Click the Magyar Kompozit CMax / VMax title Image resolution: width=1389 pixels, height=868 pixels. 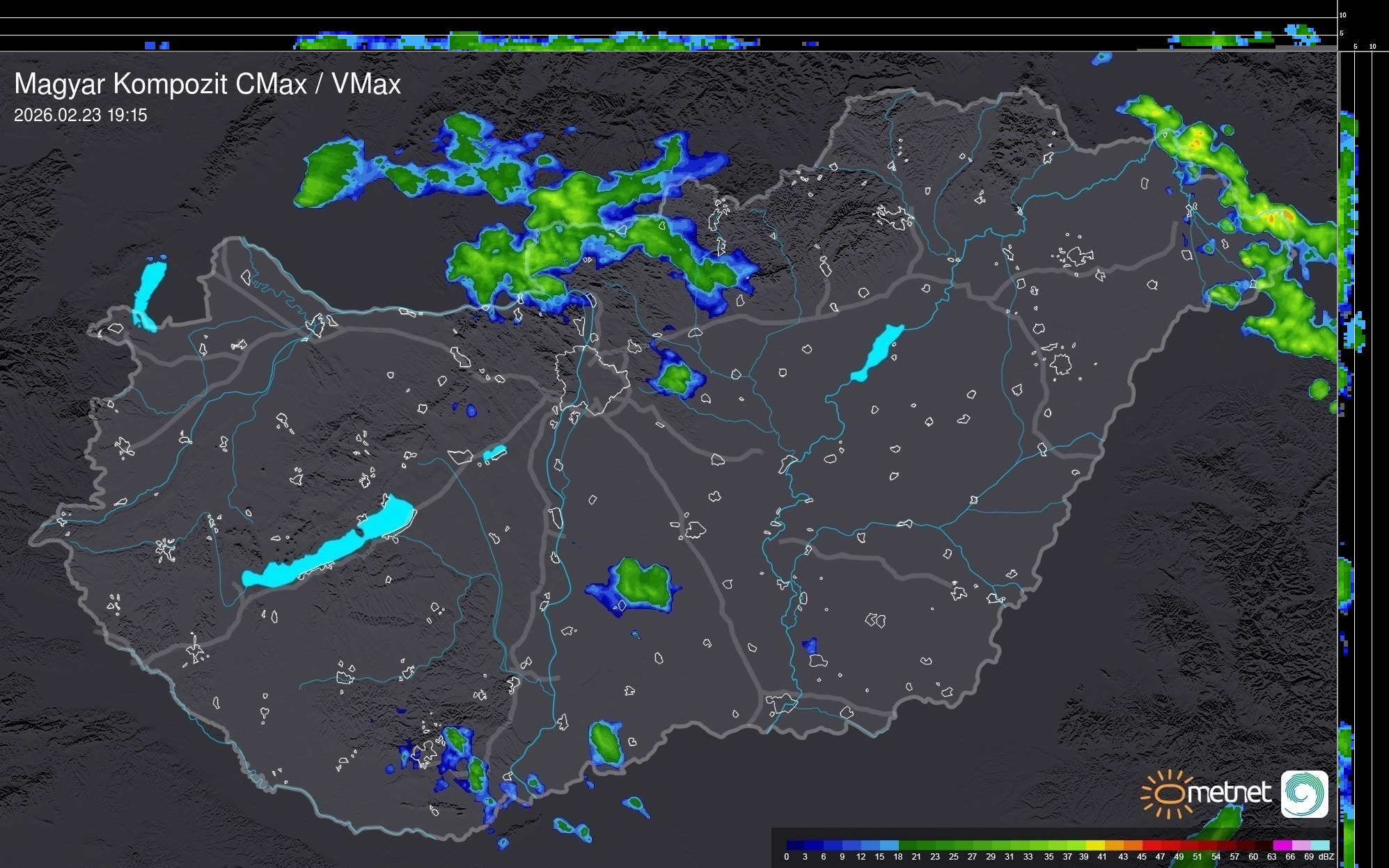pos(207,84)
